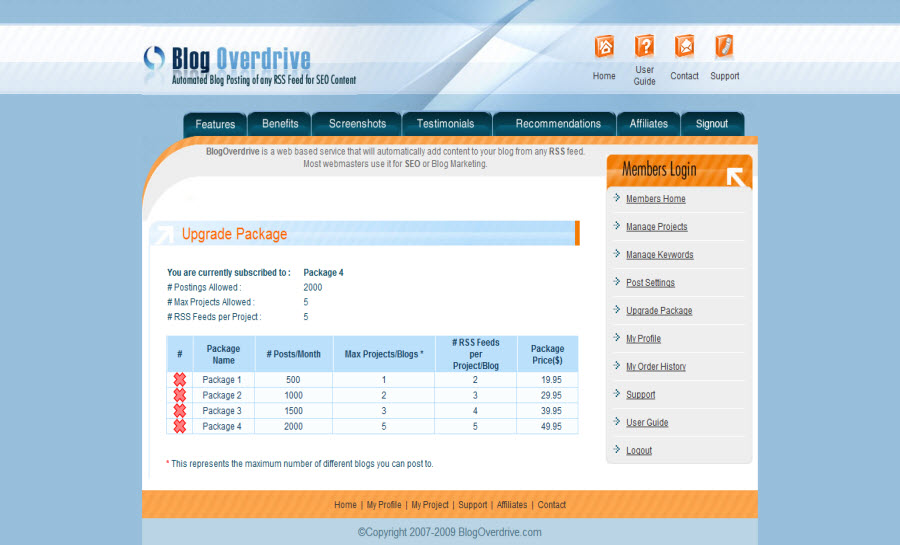Open Post Settings link
This screenshot has height=545, width=900.
(x=650, y=283)
